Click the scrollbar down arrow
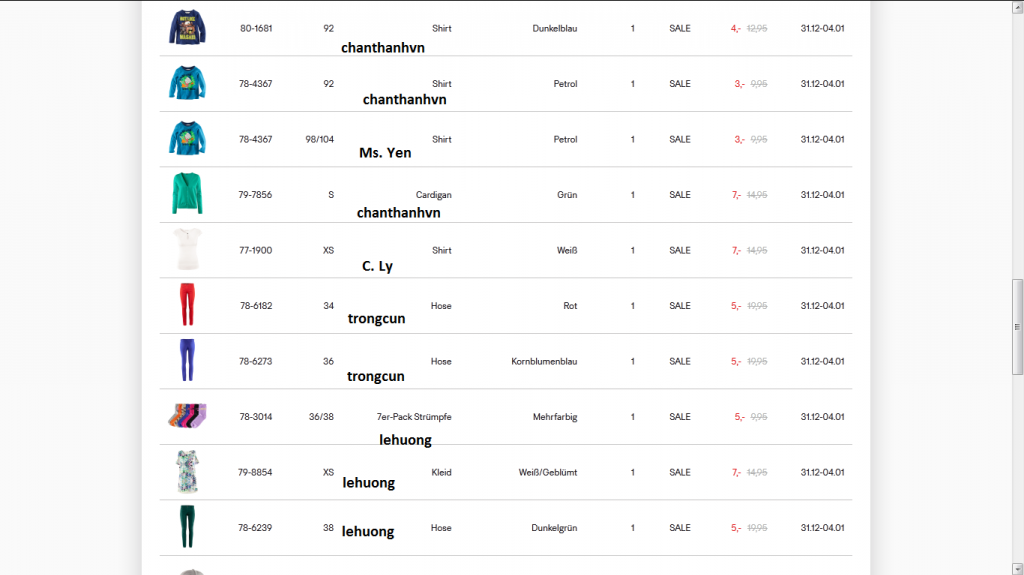Viewport: 1024px width, 575px height. point(1017,567)
